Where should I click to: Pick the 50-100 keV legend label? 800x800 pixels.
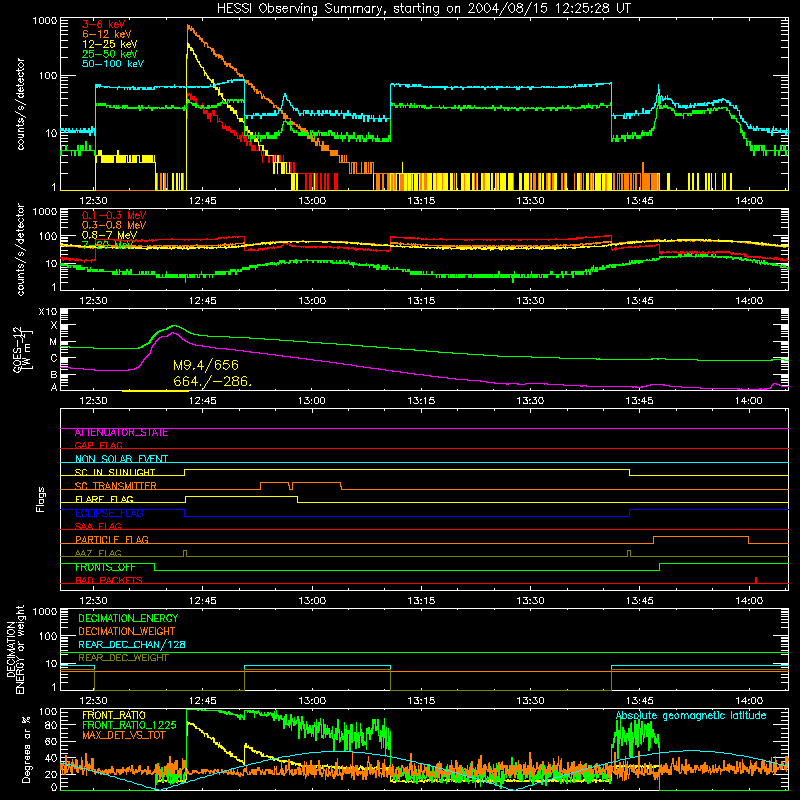113,63
